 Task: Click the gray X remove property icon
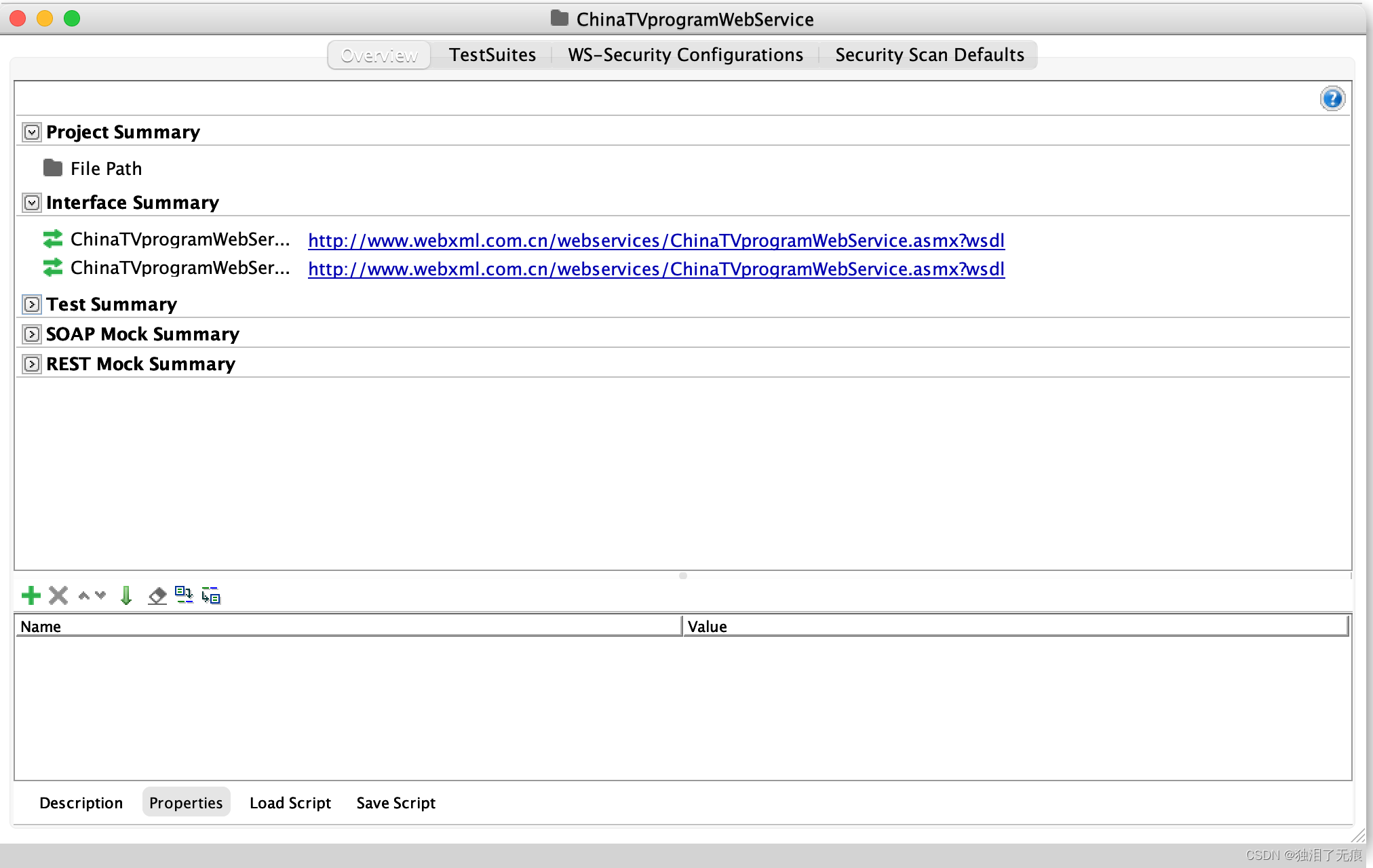[x=58, y=596]
